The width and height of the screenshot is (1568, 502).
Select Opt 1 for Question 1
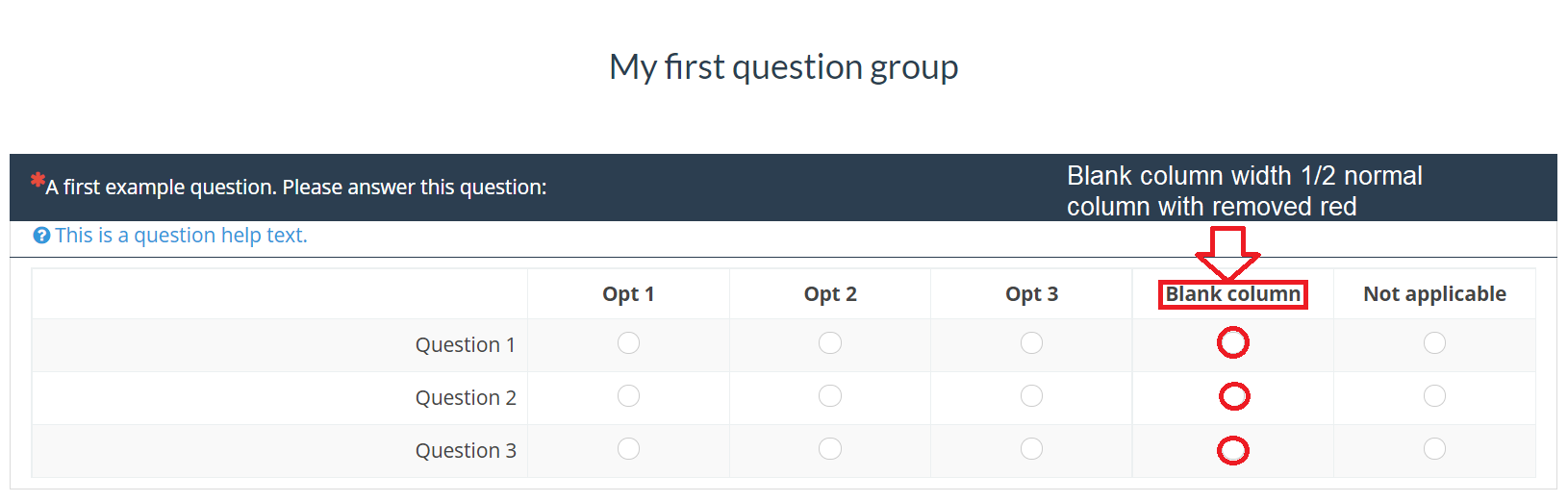click(x=628, y=343)
